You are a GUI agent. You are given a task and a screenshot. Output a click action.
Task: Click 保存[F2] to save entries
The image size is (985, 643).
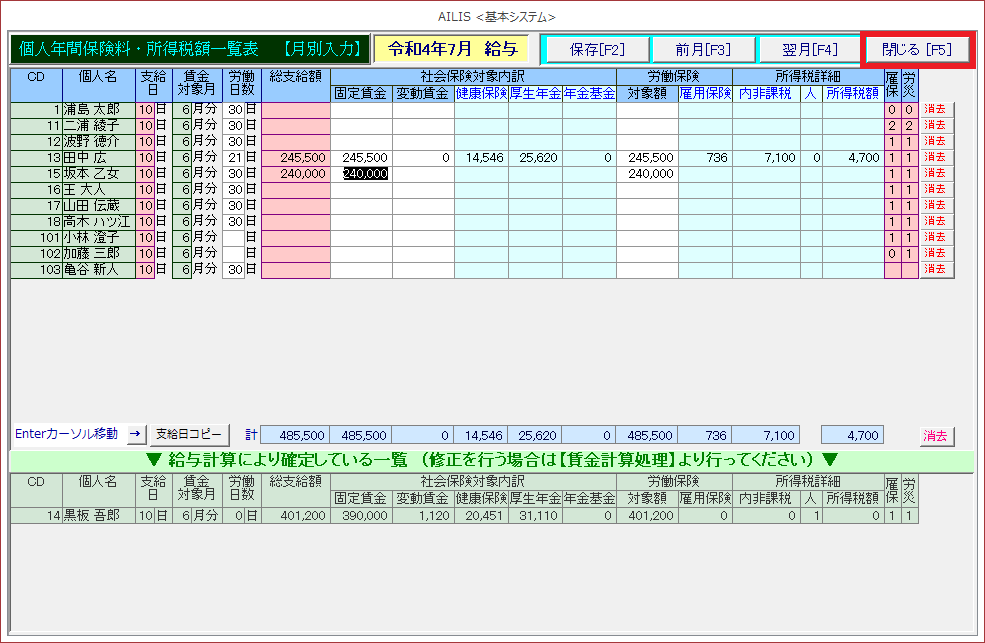596,49
